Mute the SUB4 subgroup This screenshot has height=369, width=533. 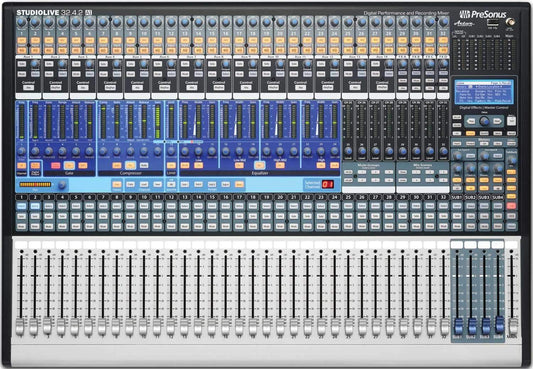point(498,226)
